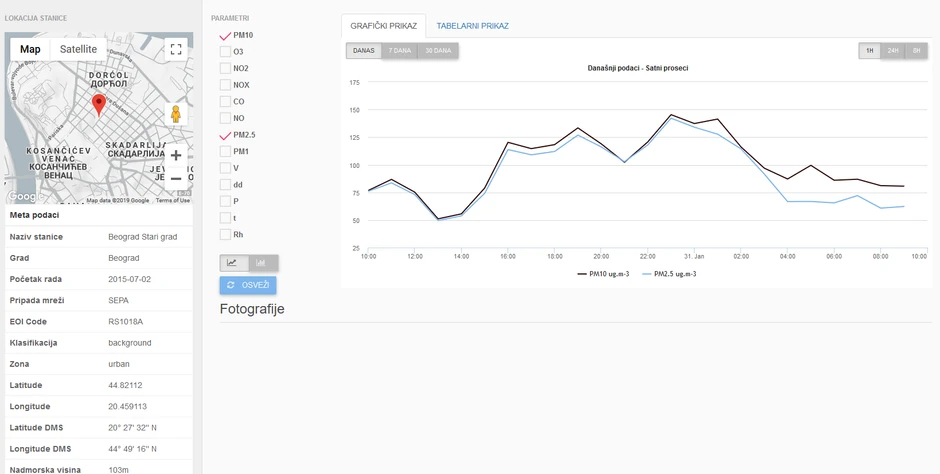Select the 24H averaging interval

[x=892, y=51]
